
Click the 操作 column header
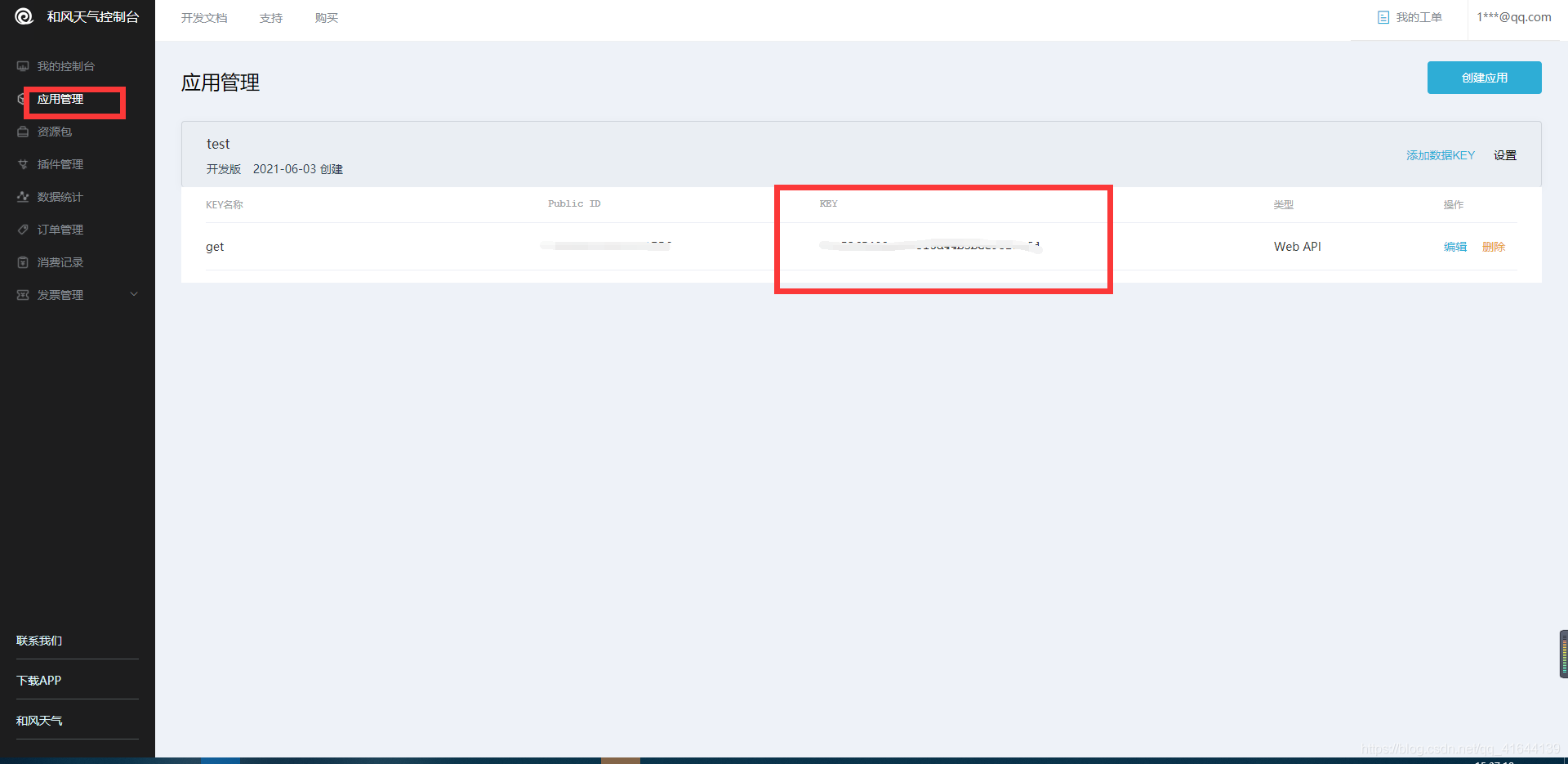click(1453, 205)
